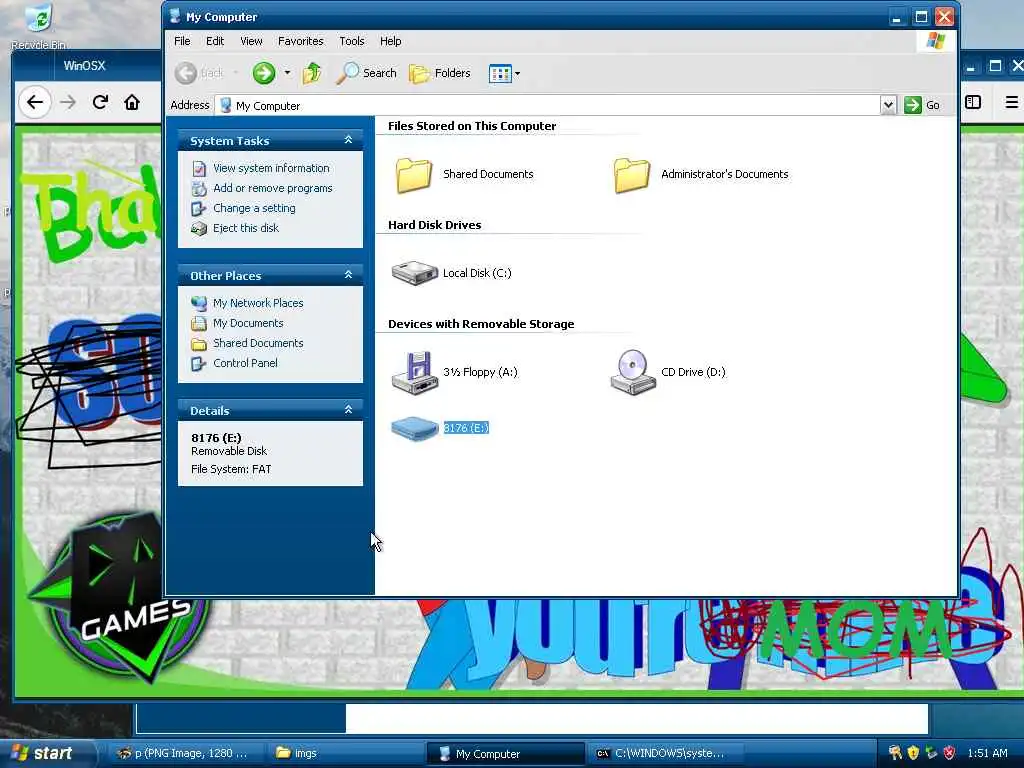Image resolution: width=1024 pixels, height=768 pixels.
Task: Click the My Computer taskbar button
Action: click(505, 754)
